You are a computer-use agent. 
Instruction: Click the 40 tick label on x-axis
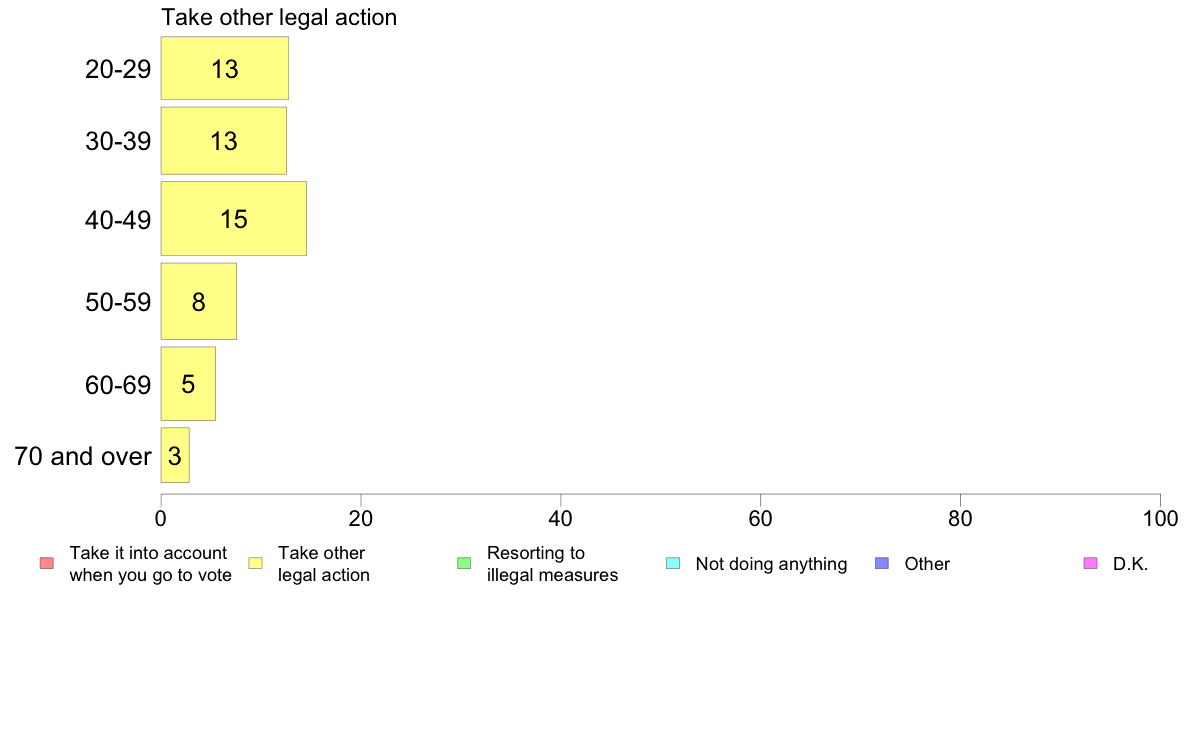[x=561, y=518]
